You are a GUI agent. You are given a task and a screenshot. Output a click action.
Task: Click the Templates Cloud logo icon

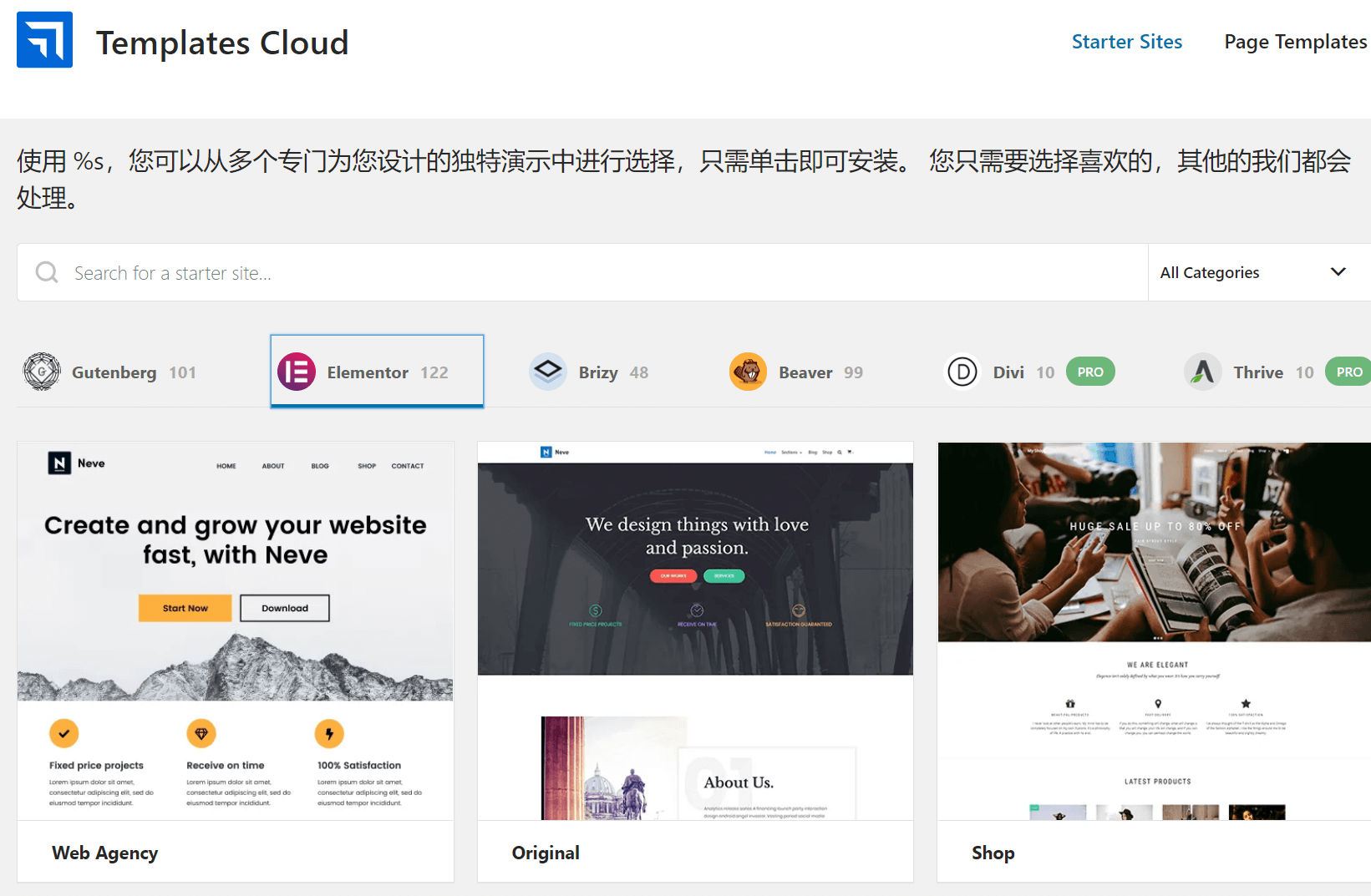point(44,39)
